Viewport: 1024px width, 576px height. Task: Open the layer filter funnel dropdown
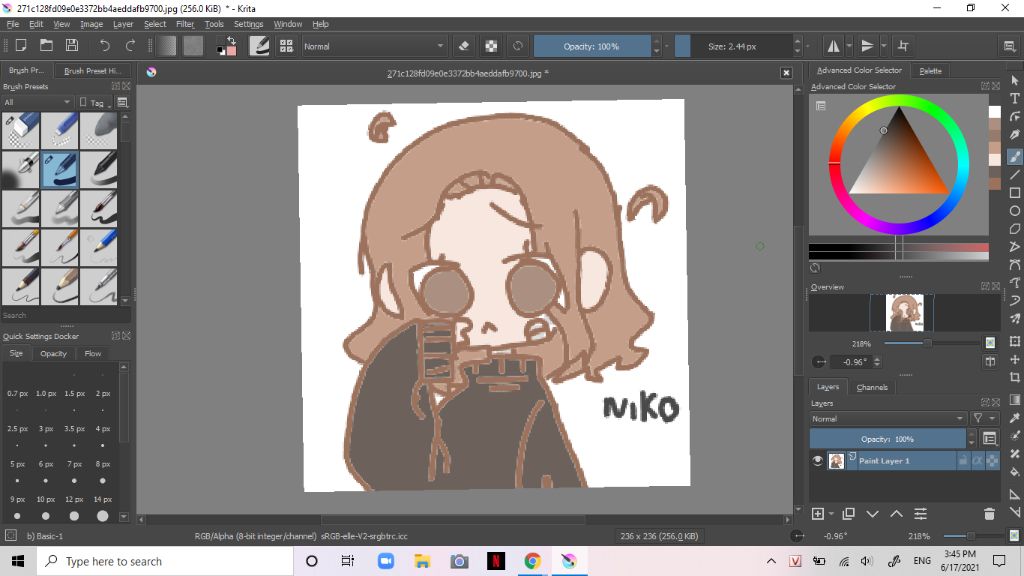[984, 419]
